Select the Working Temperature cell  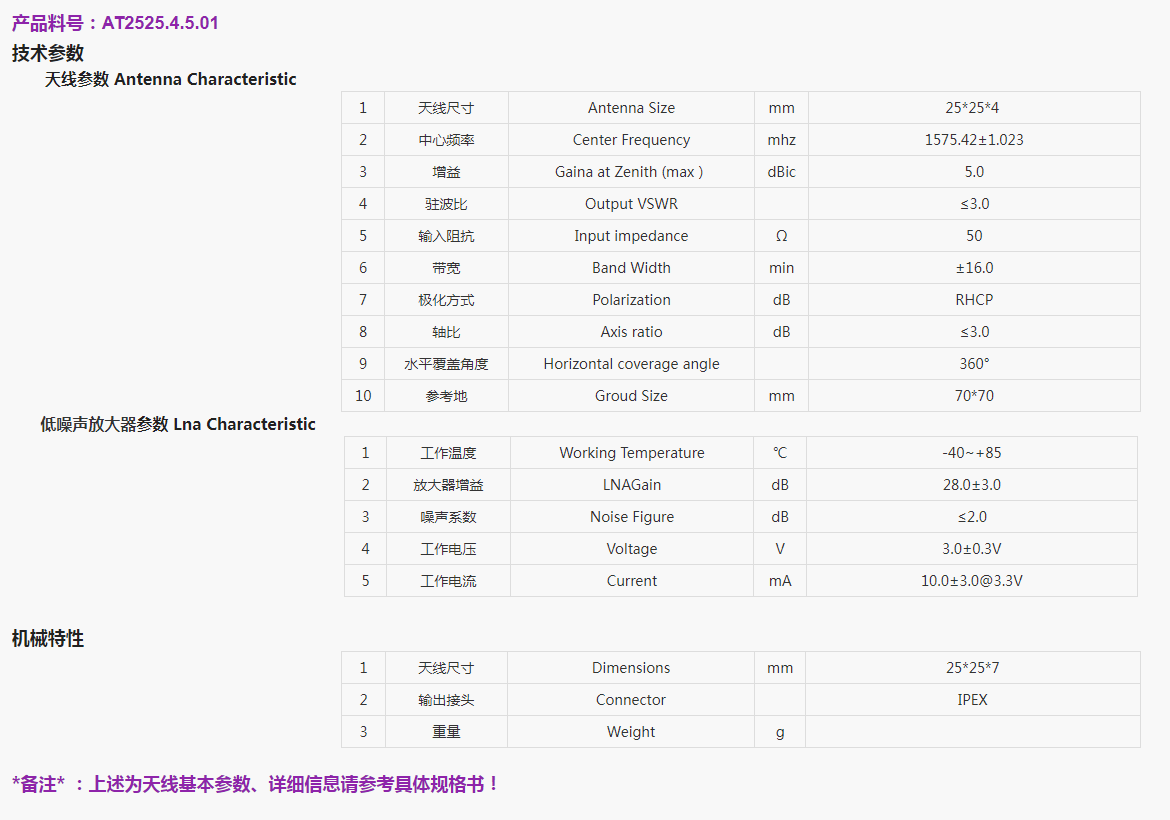631,453
